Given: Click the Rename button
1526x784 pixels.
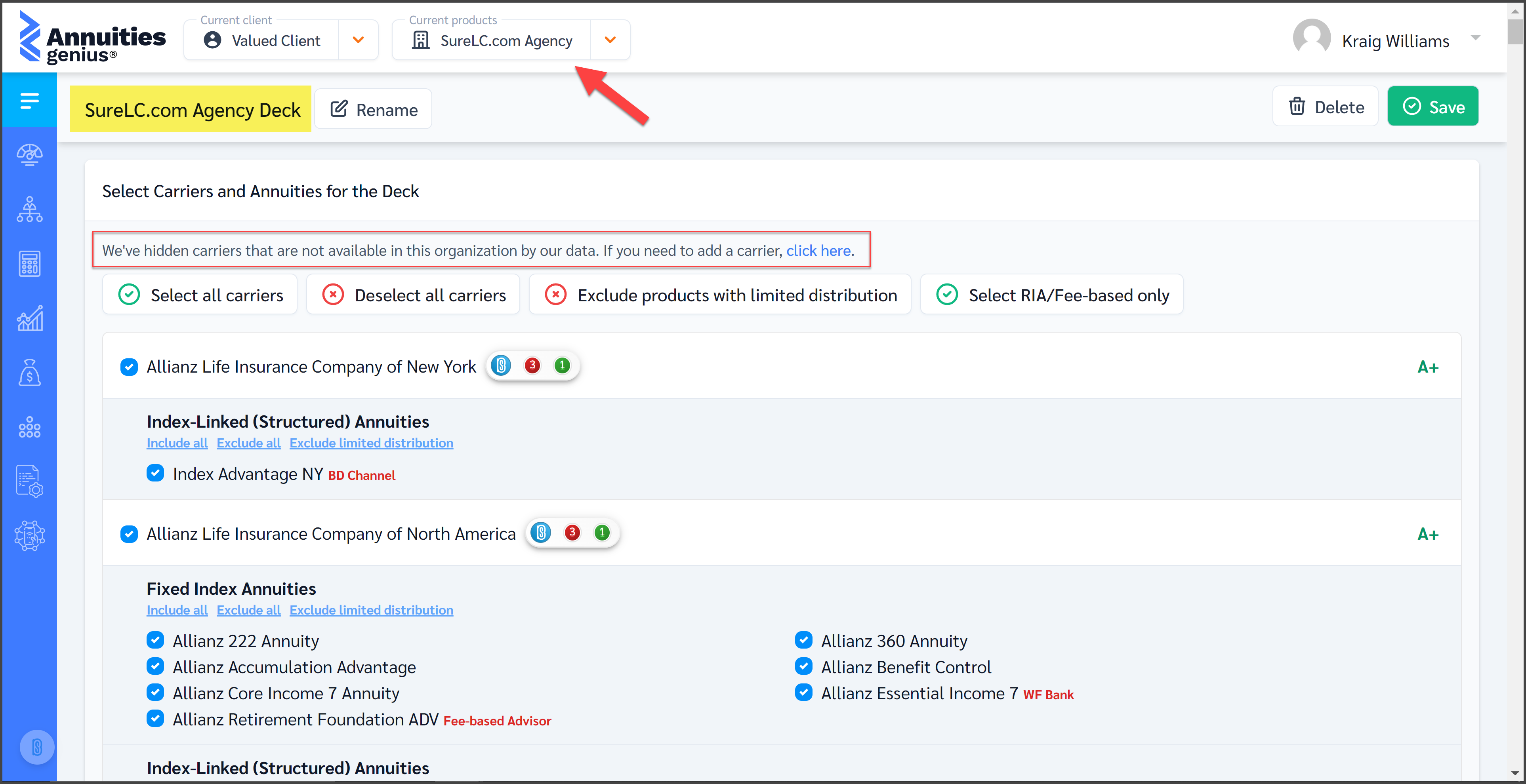Looking at the screenshot, I should (x=373, y=109).
